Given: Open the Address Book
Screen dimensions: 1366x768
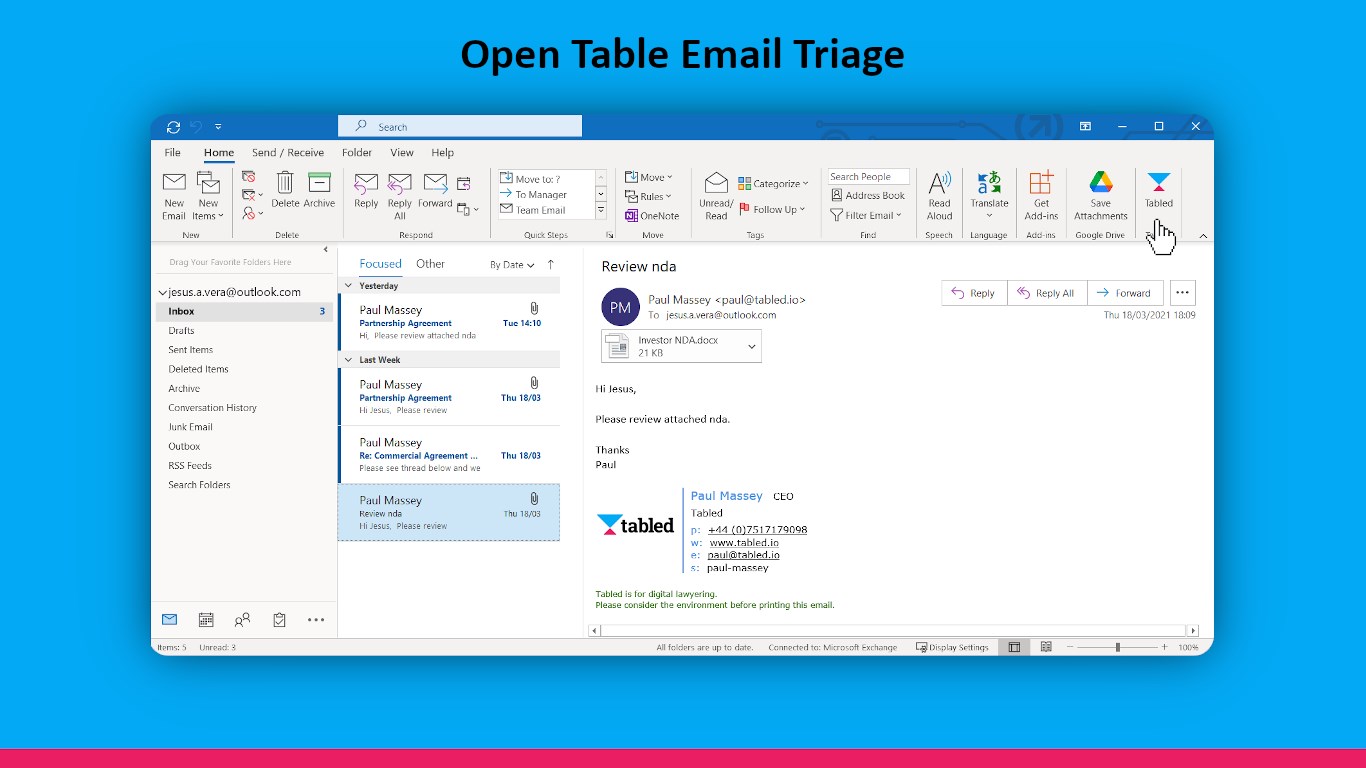Looking at the screenshot, I should (x=868, y=195).
